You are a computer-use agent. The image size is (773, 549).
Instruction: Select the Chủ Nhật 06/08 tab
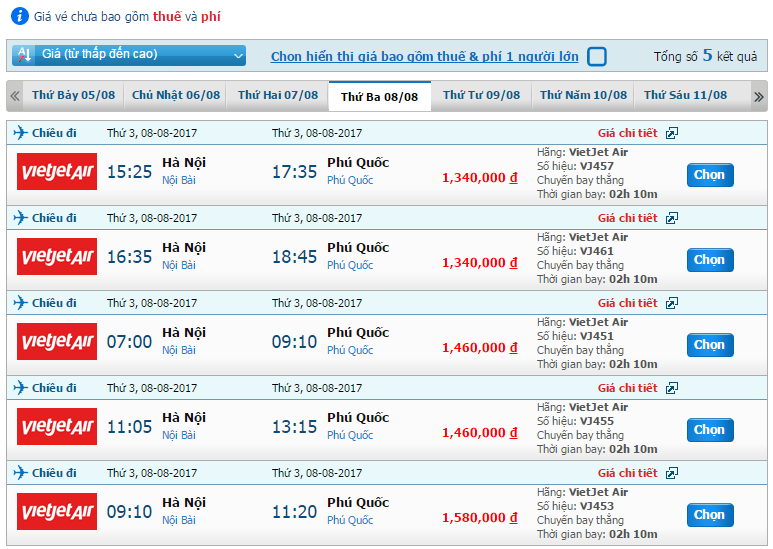176,95
